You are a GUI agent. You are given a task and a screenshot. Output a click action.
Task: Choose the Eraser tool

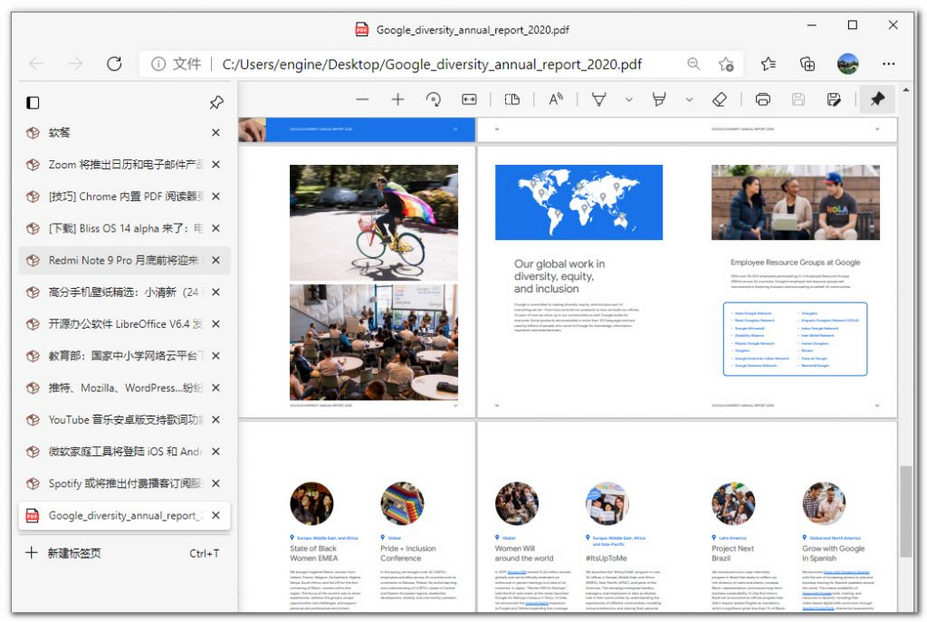[719, 99]
